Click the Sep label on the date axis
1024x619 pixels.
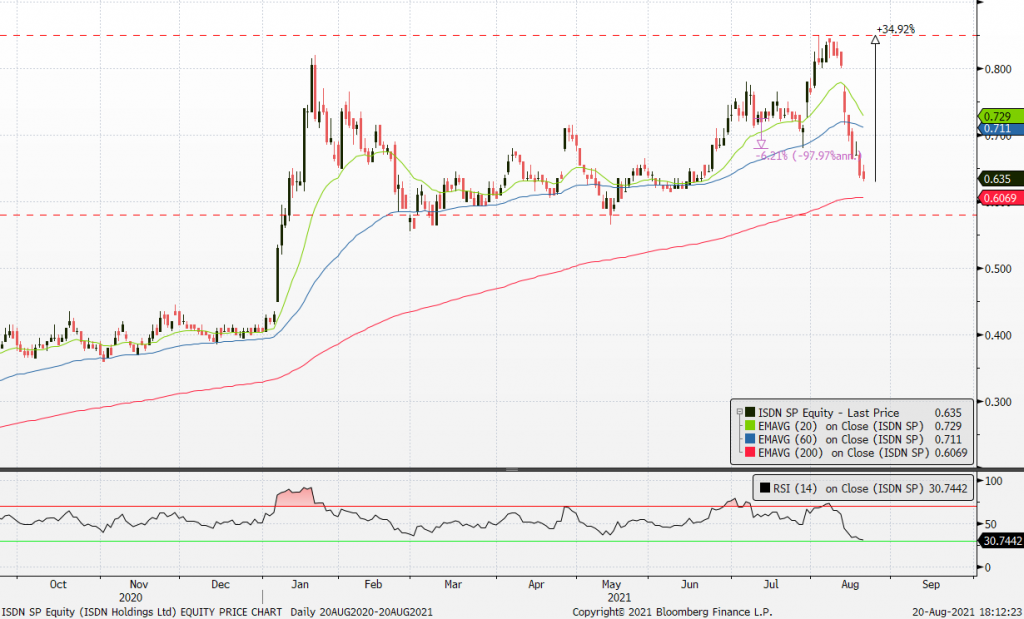click(931, 584)
